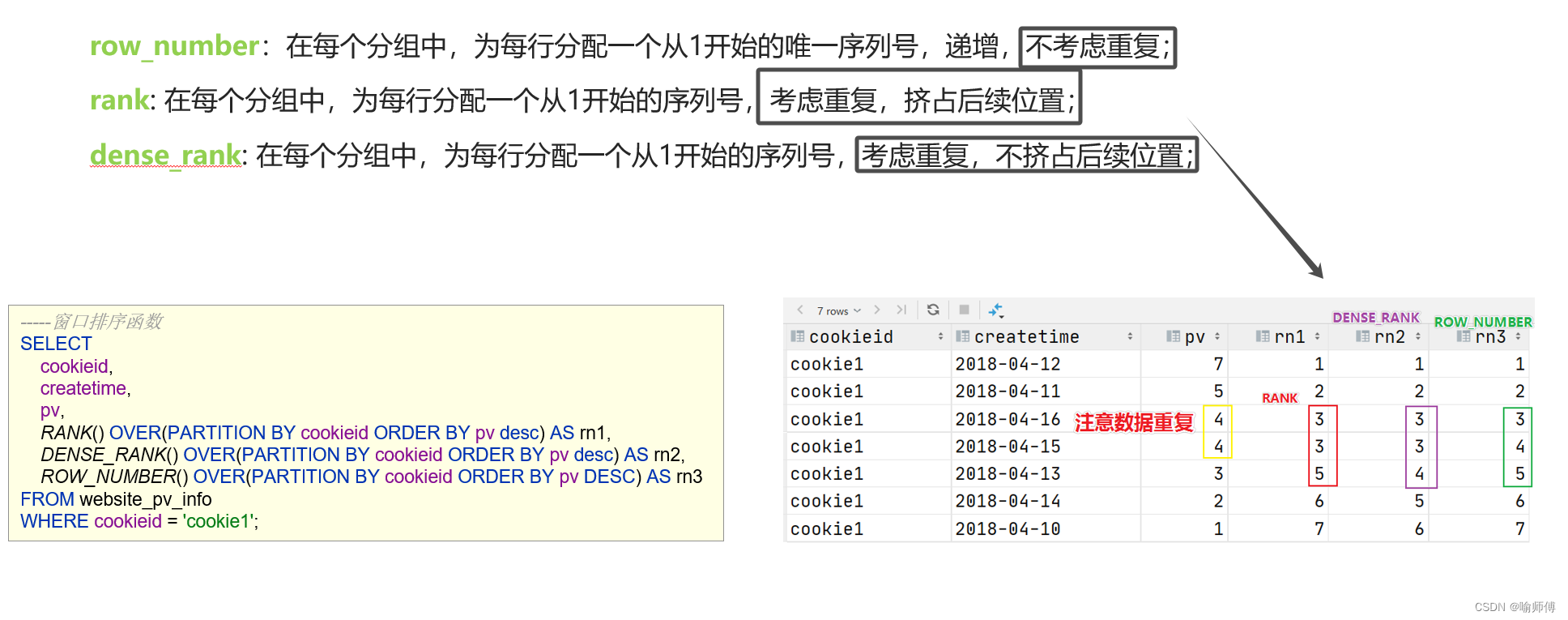Click the cookieid column table icon

(x=798, y=336)
